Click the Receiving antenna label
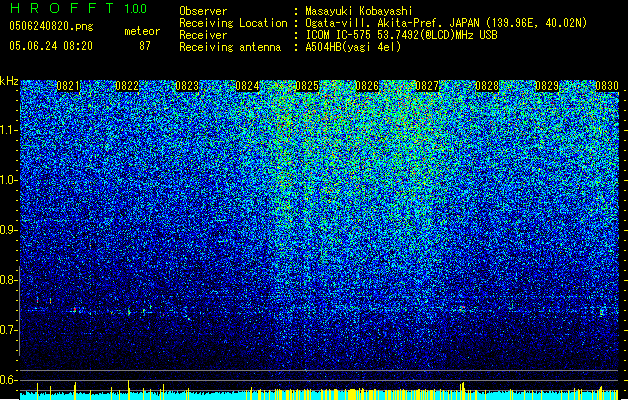This screenshot has height=400, width=629. (230, 47)
